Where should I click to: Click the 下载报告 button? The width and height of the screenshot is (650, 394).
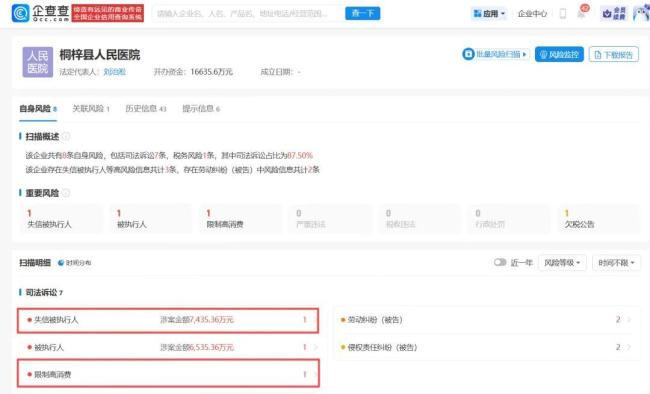coord(614,54)
